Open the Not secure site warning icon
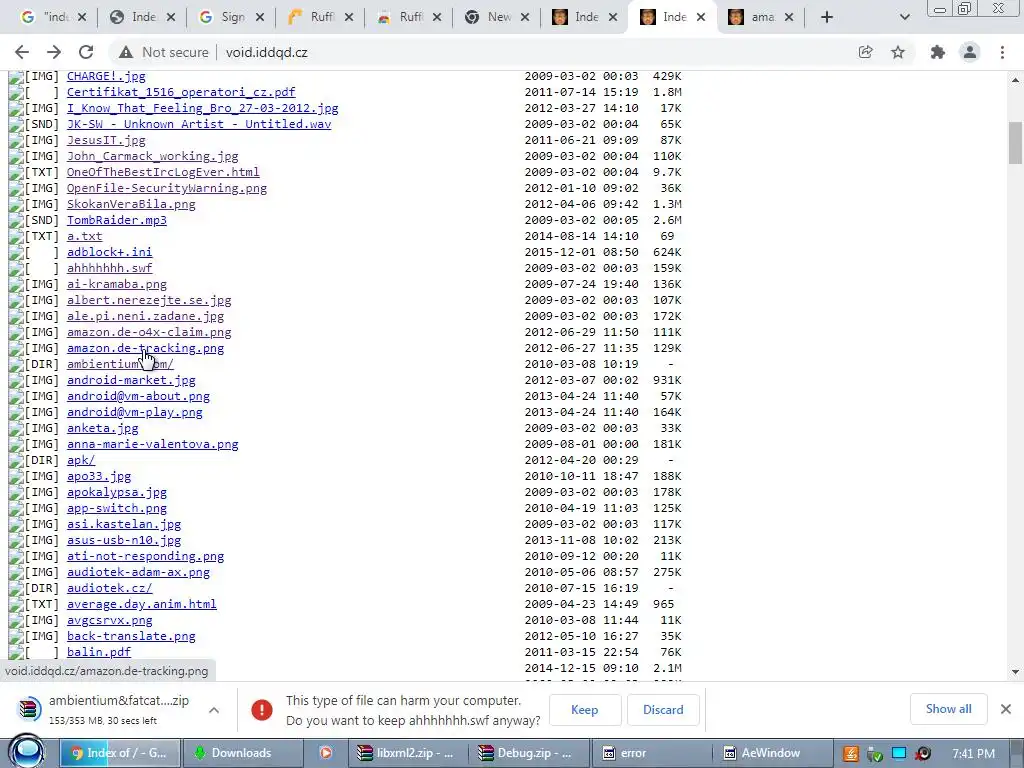 pyautogui.click(x=125, y=52)
